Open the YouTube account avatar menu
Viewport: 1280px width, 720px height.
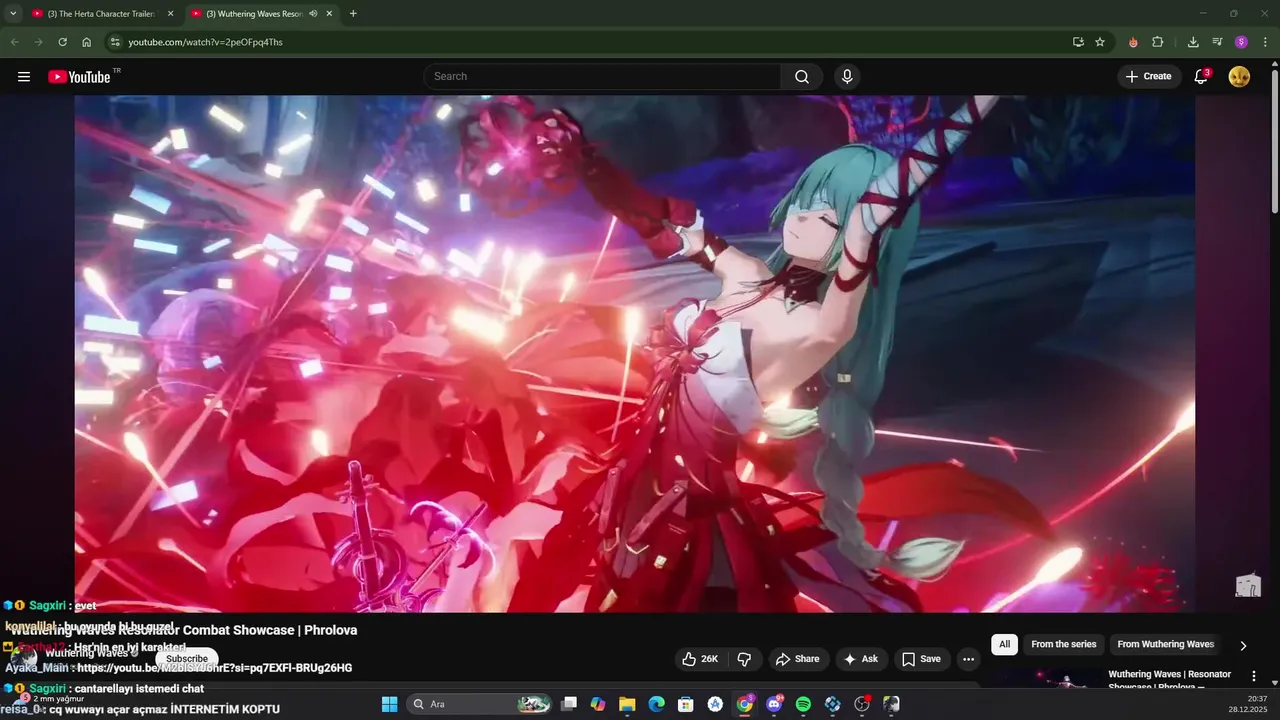point(1239,76)
